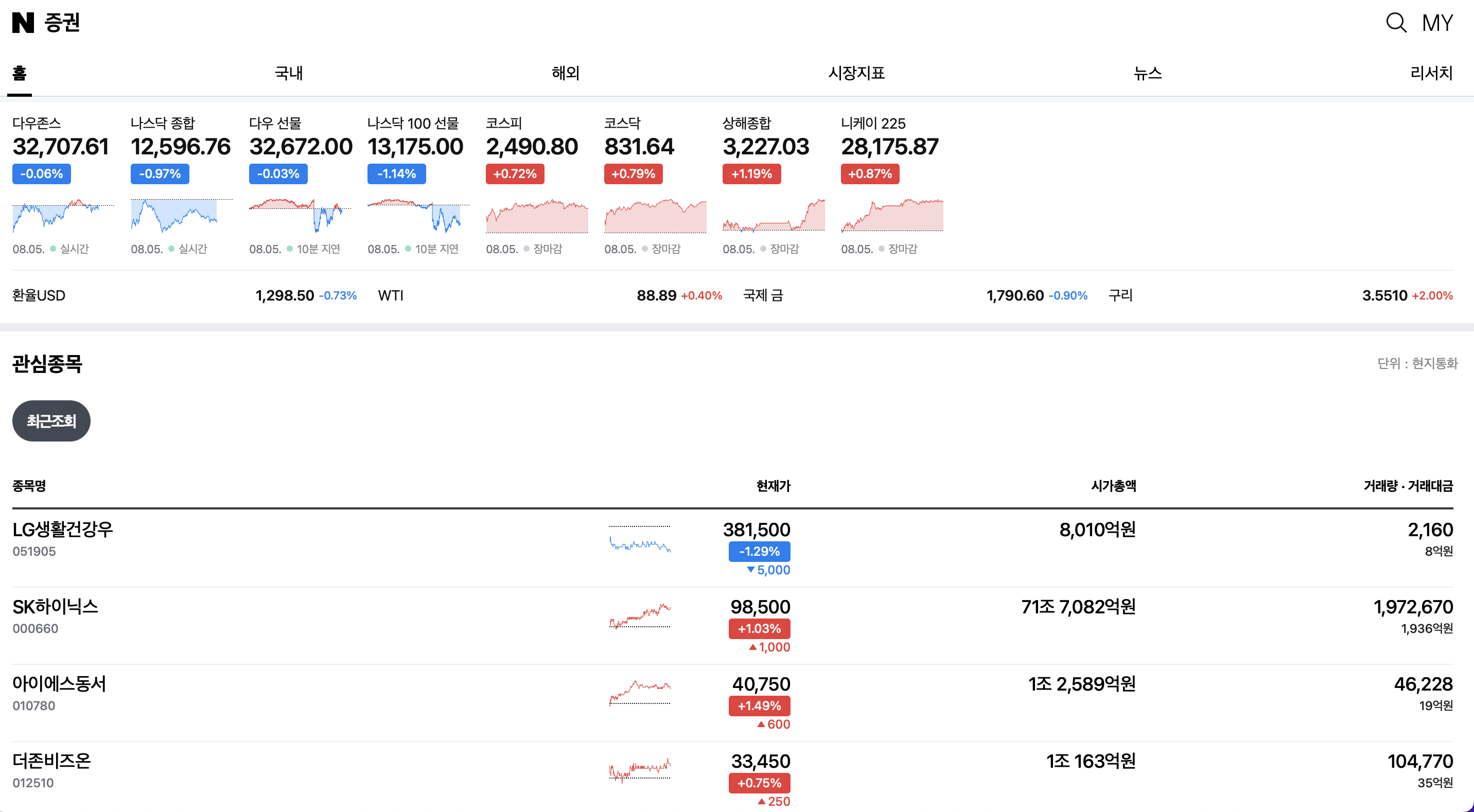
Task: Open the 더존비즈온 stock entry
Action: tap(51, 761)
